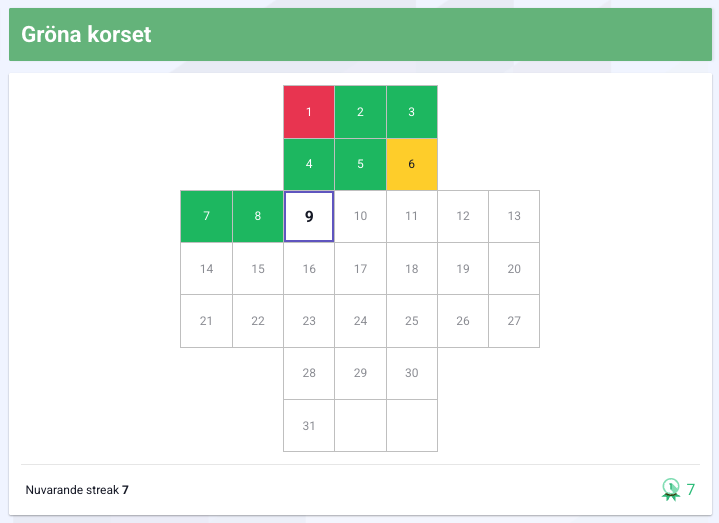The height and width of the screenshot is (523, 719).
Task: Pick the day 31 cell
Action: [309, 425]
